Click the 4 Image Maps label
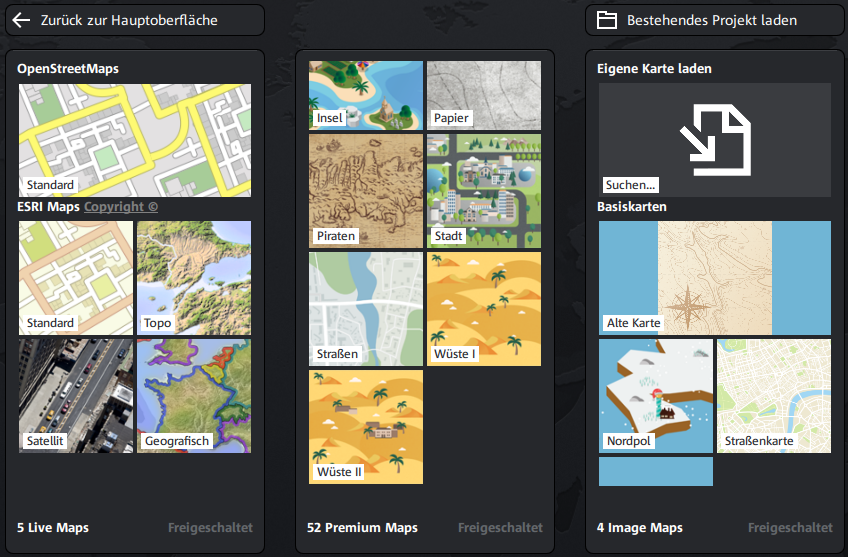This screenshot has width=848, height=557. click(x=640, y=528)
